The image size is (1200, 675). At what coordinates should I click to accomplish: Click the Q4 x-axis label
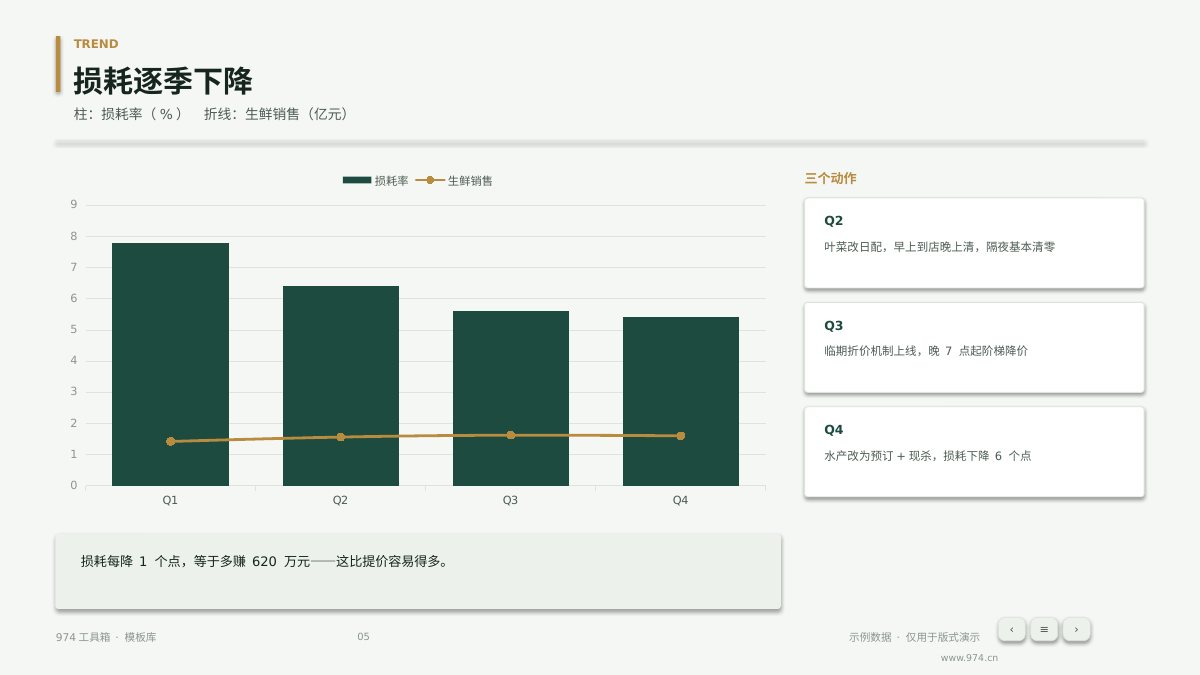(681, 500)
